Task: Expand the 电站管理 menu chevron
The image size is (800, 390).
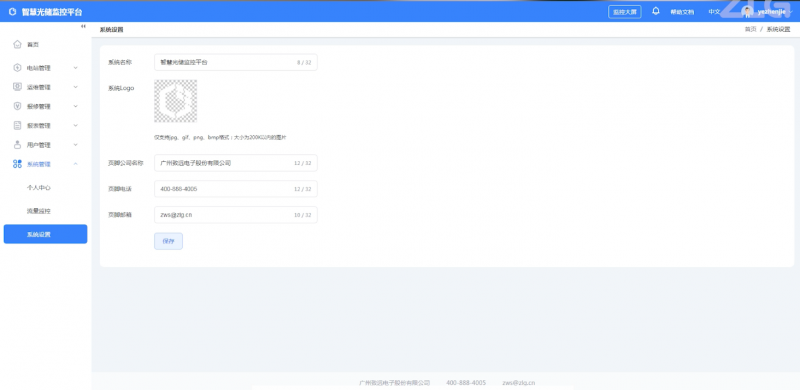Action: [x=76, y=68]
